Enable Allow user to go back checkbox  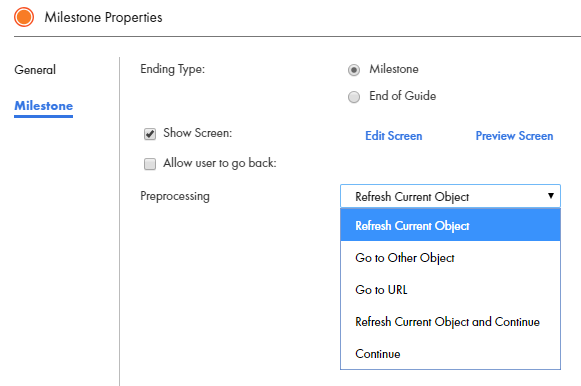click(x=150, y=164)
